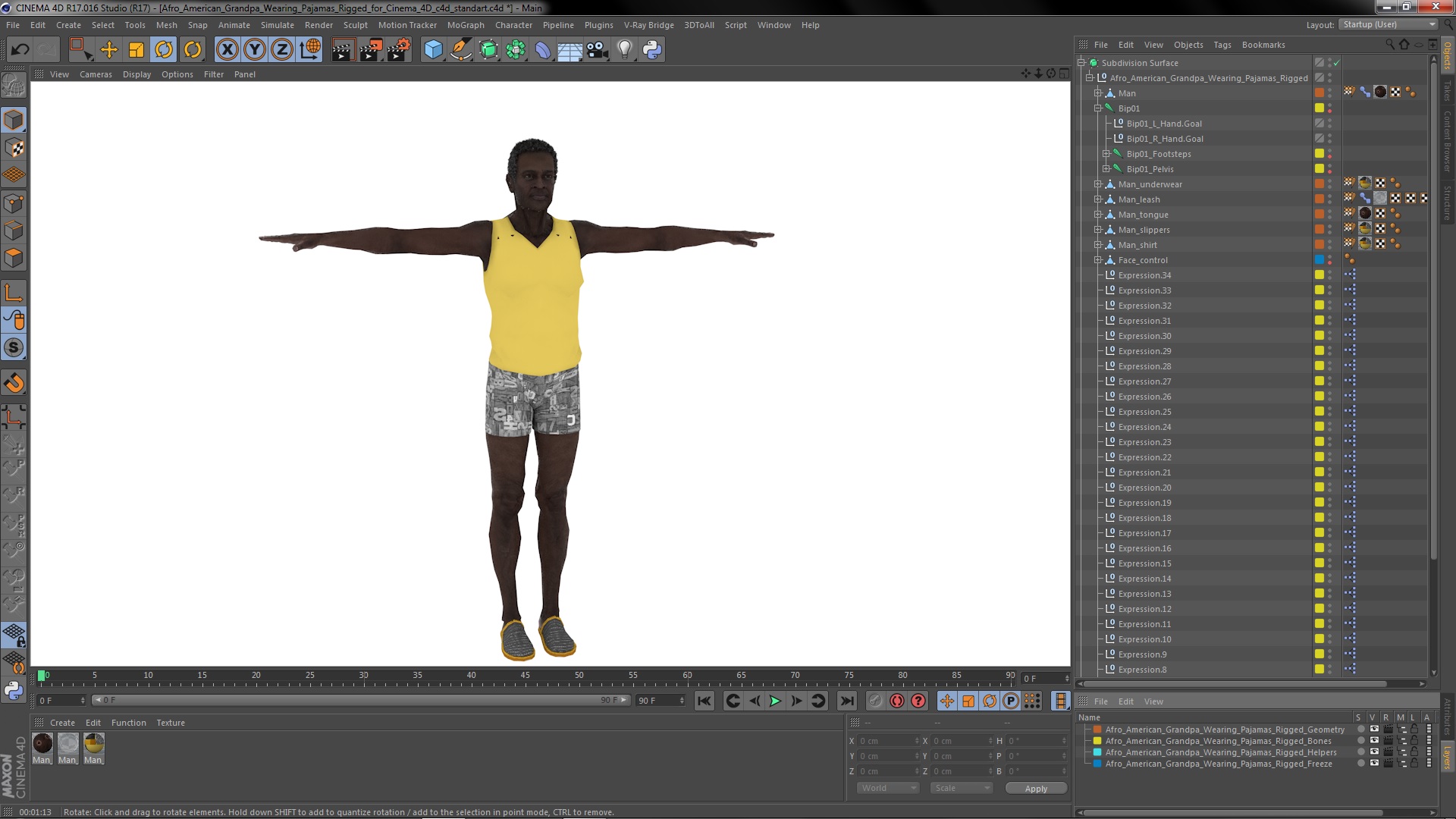The width and height of the screenshot is (1456, 819).
Task: Toggle visibility of Bip01 bone layer
Action: [x=1330, y=105]
